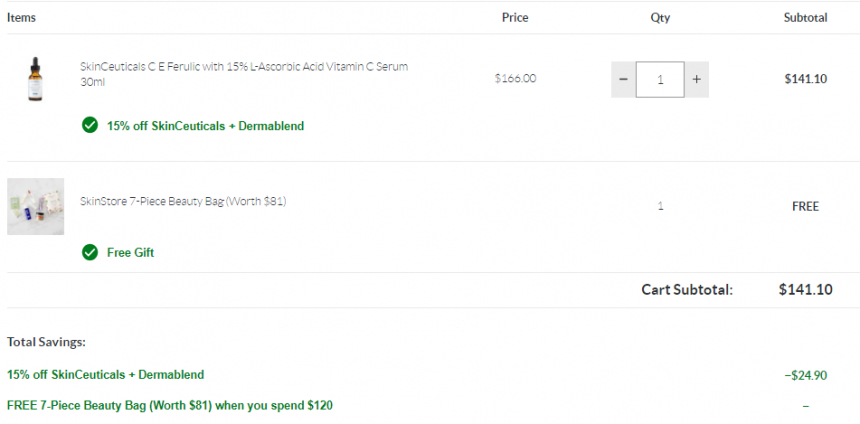Open SkinStore 7-Piece Beauty Bag link
The image size is (860, 424).
coord(183,201)
